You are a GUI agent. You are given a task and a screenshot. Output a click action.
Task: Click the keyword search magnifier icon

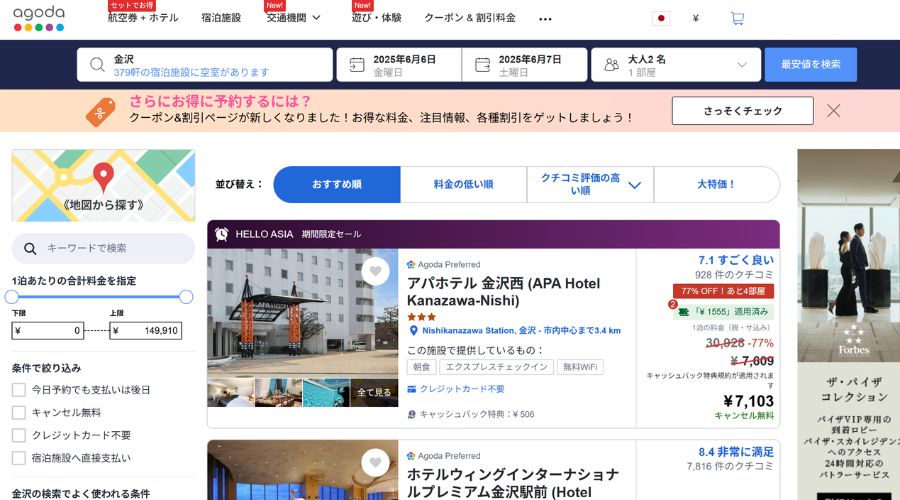(30, 249)
